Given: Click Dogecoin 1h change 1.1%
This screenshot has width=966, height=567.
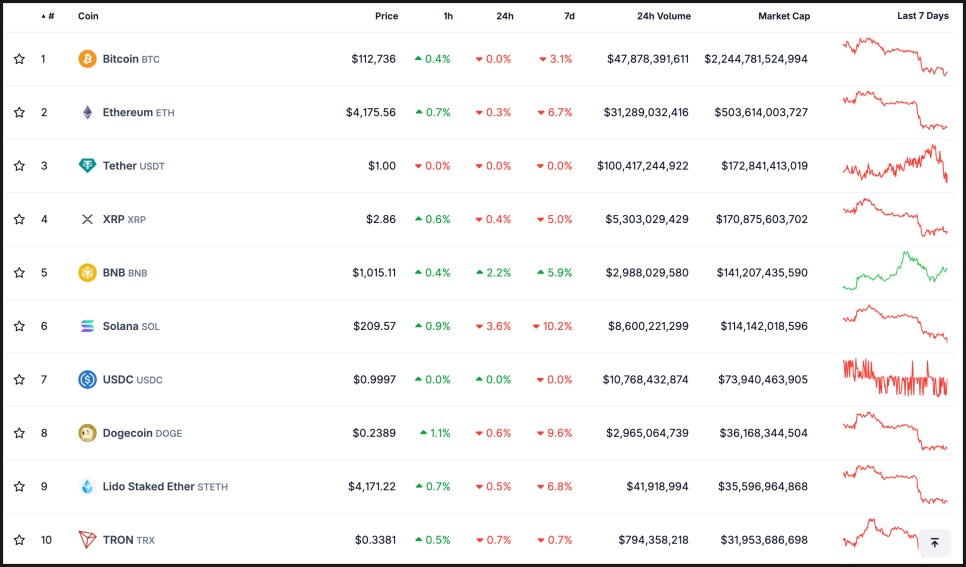Looking at the screenshot, I should tap(435, 433).
